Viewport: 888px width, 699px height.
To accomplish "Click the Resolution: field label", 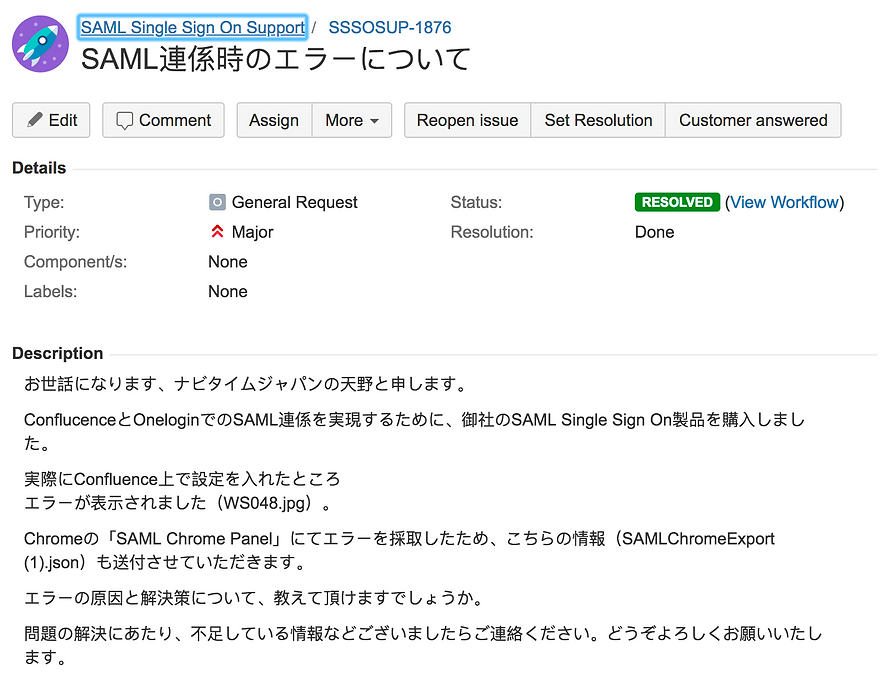I will click(x=492, y=232).
